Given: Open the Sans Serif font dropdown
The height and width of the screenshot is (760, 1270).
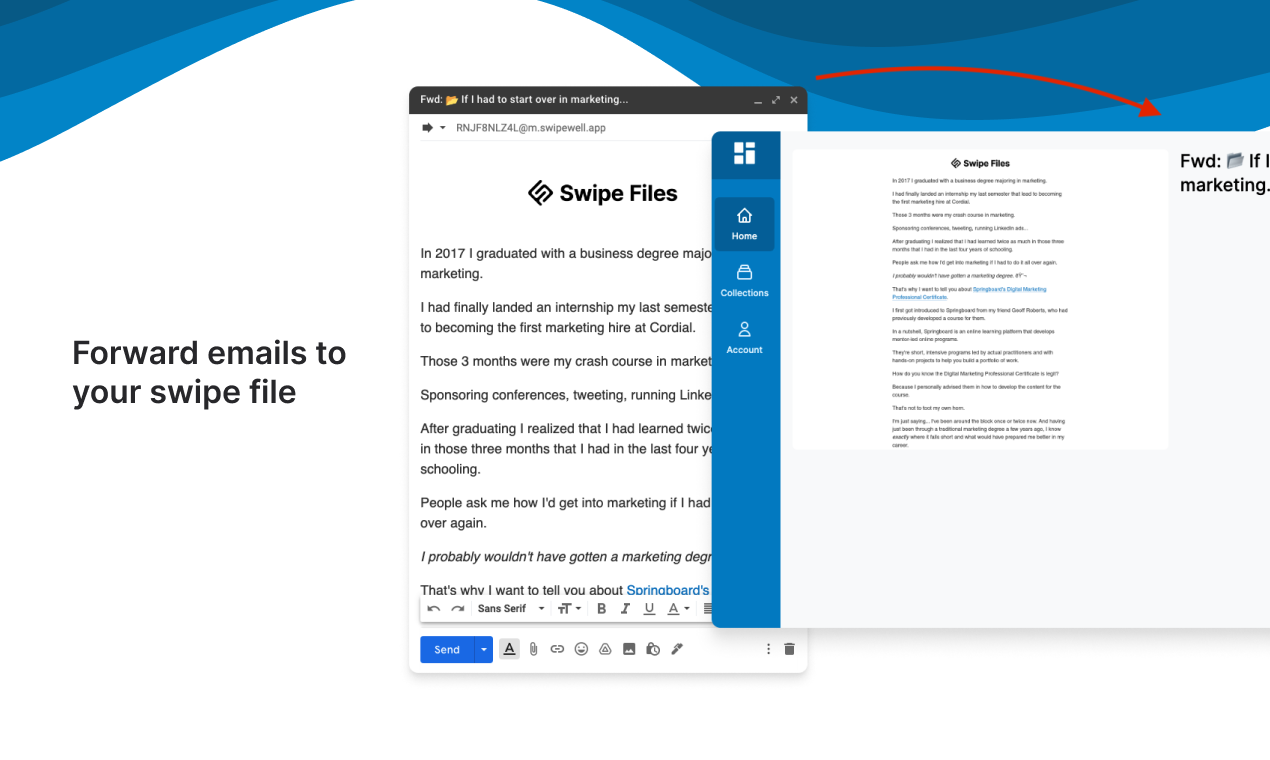Looking at the screenshot, I should [511, 608].
